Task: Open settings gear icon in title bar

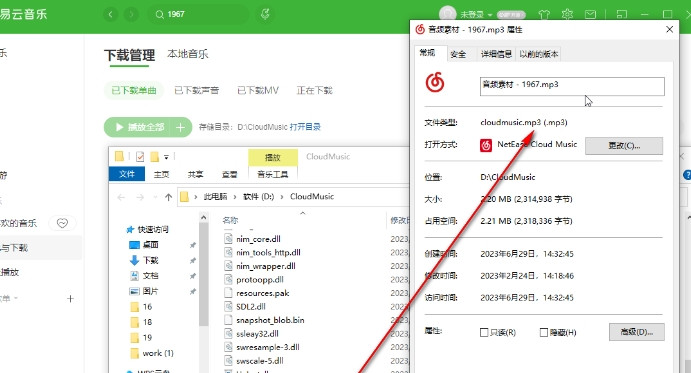Action: pyautogui.click(x=567, y=15)
